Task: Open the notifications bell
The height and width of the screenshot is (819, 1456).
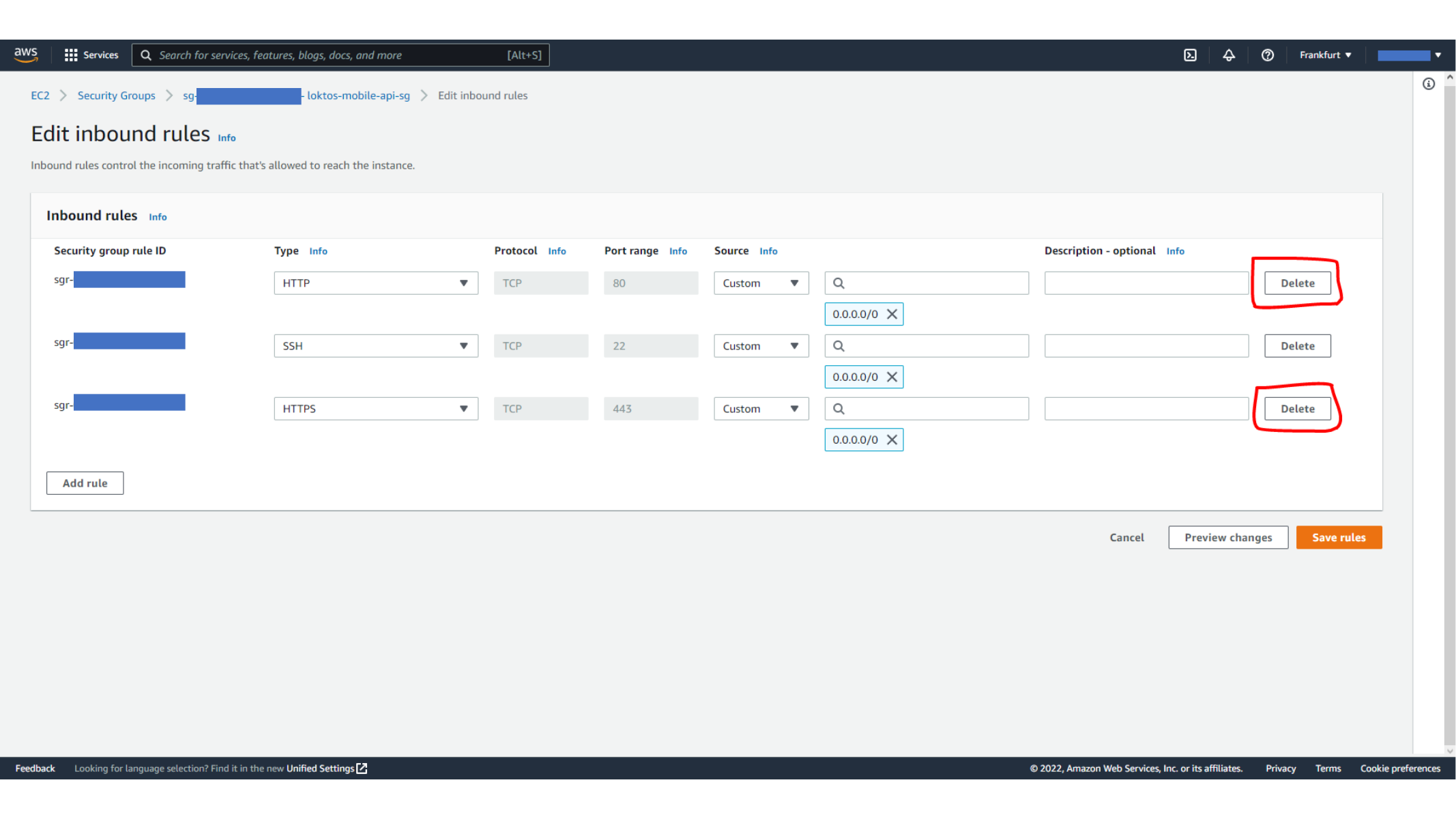Action: tap(1228, 55)
